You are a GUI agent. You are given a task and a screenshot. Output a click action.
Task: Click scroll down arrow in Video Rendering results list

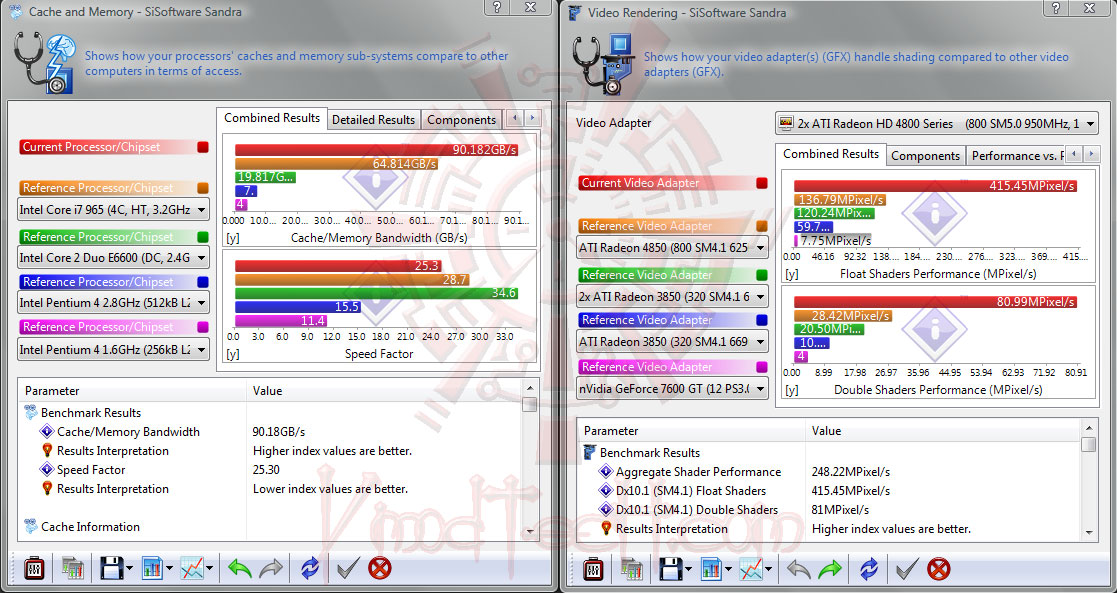pos(1088,532)
